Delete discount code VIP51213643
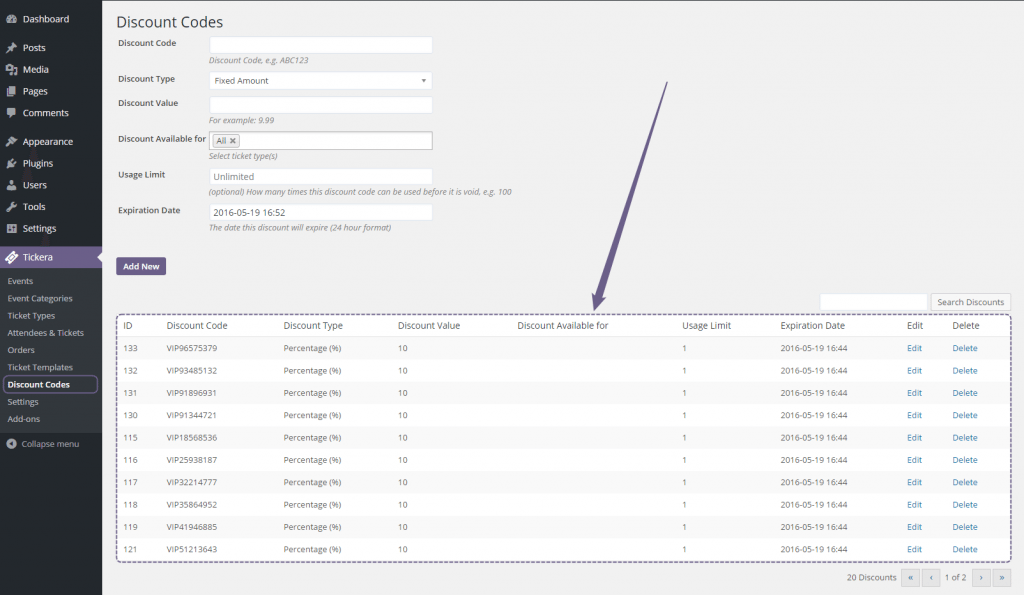 965,549
